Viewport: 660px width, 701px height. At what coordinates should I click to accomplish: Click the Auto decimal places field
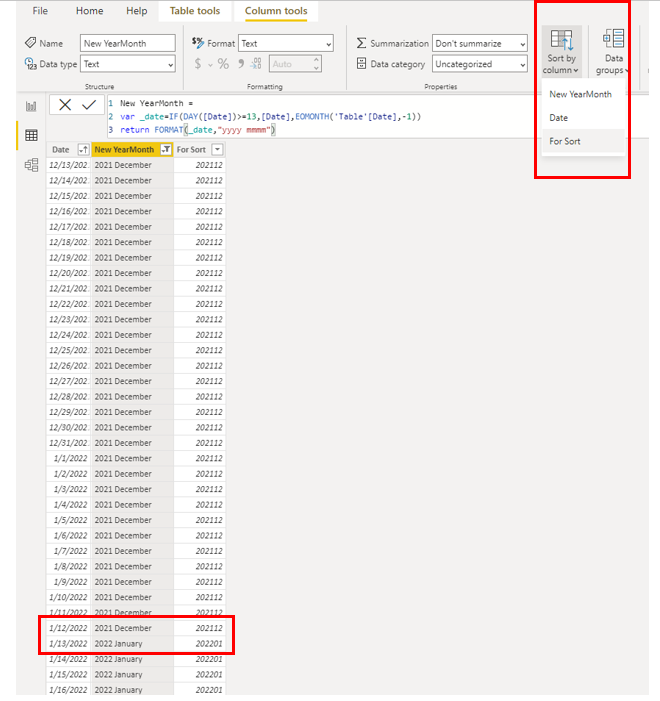point(295,64)
